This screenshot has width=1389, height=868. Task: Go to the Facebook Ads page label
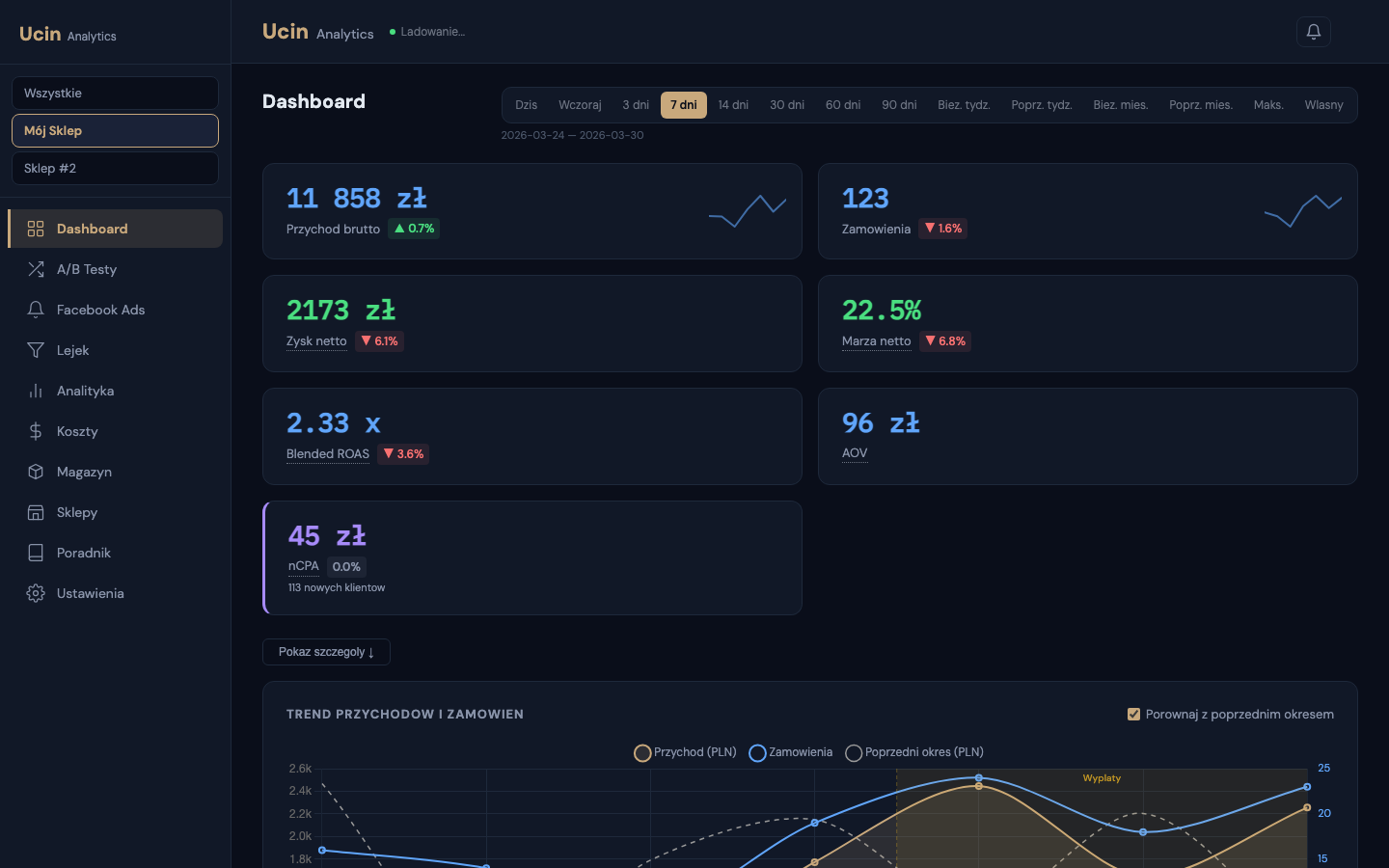pos(101,310)
